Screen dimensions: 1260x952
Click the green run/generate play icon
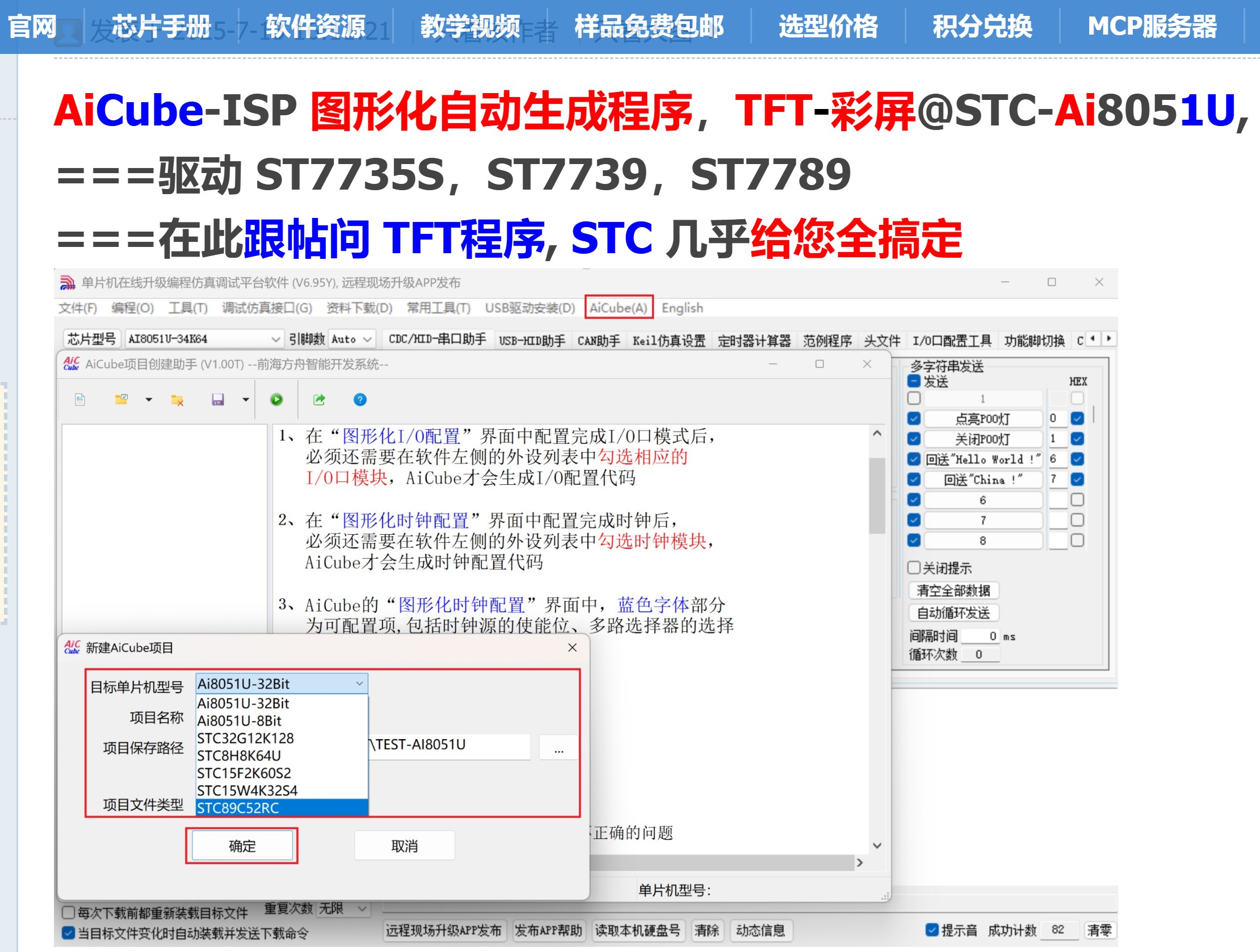[276, 400]
